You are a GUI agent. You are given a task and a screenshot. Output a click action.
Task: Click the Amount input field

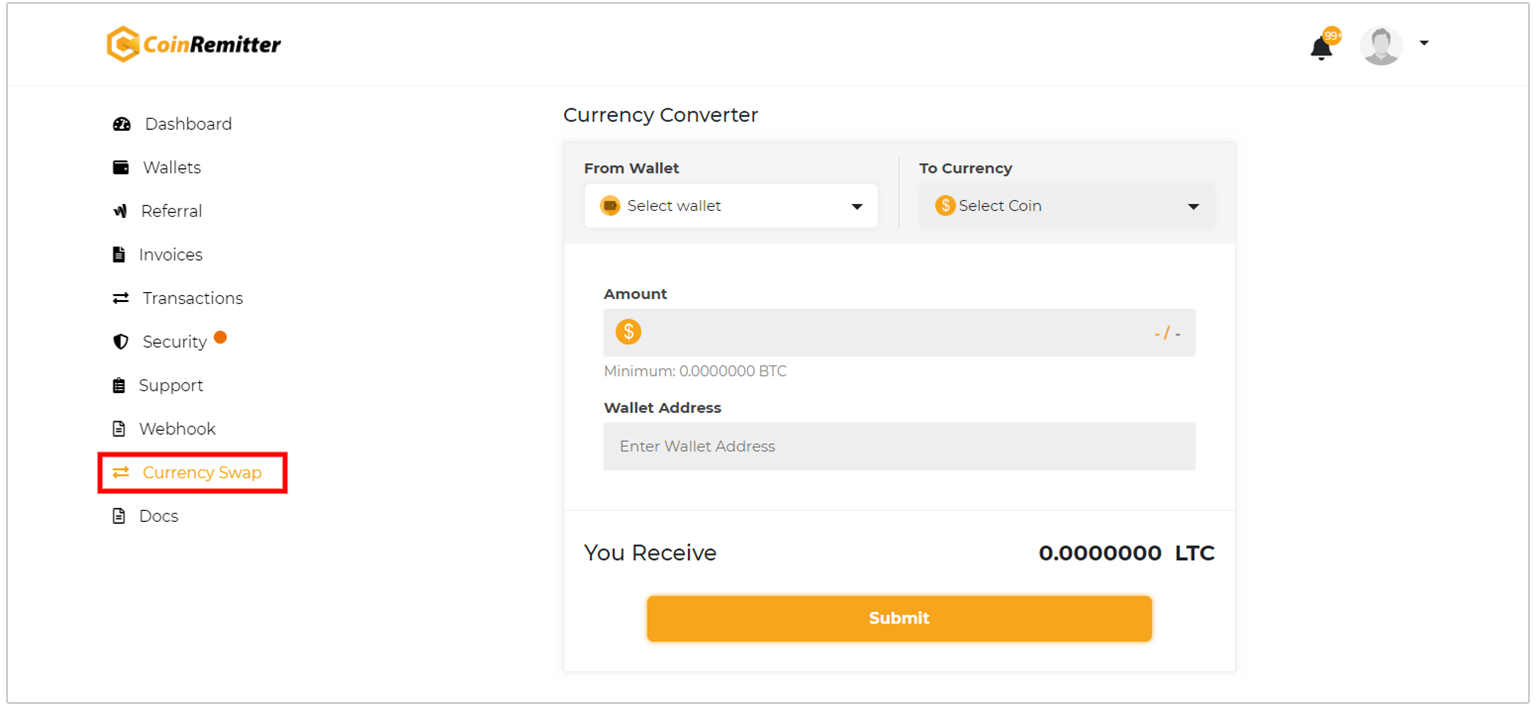coord(899,332)
